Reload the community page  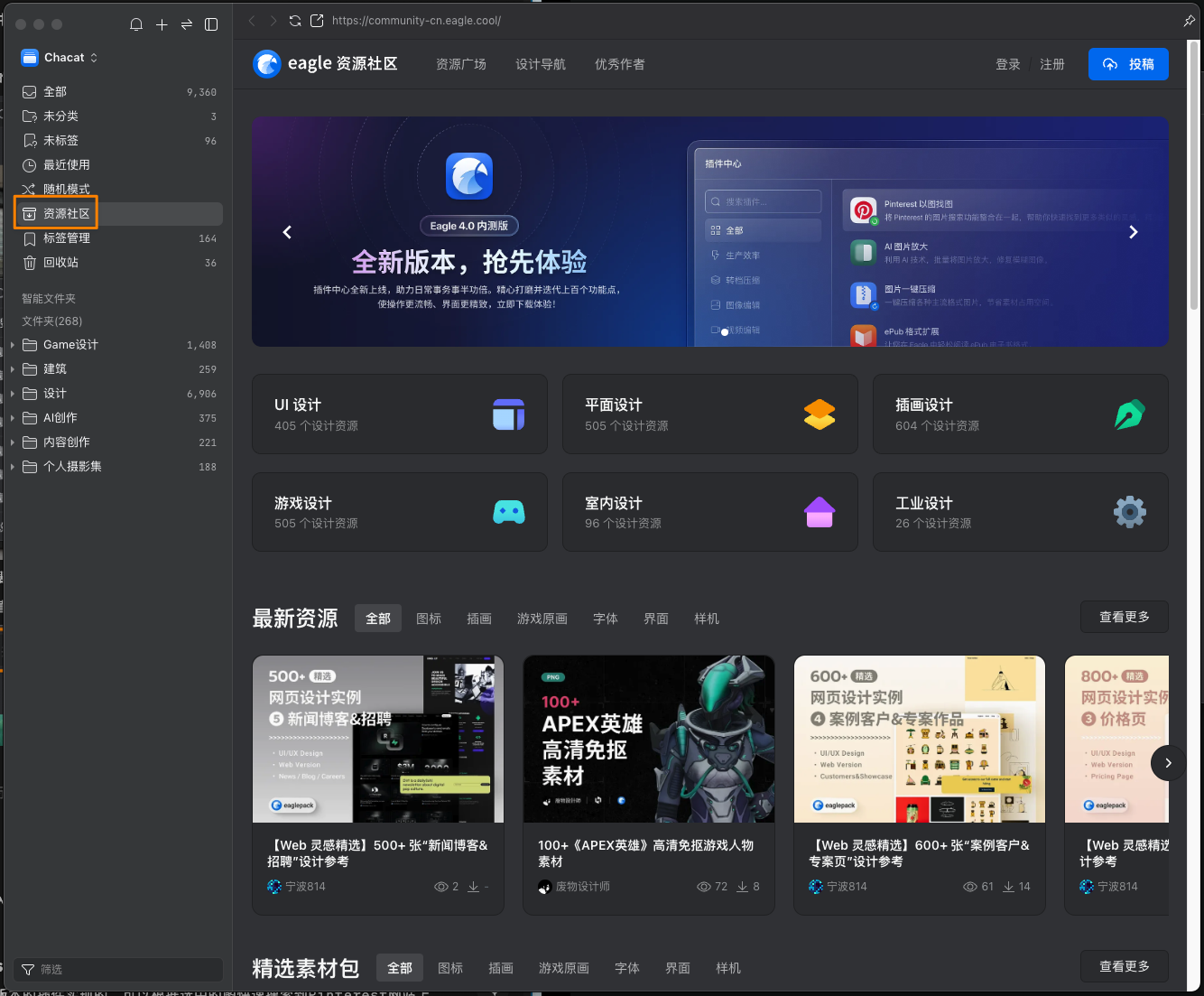point(295,20)
